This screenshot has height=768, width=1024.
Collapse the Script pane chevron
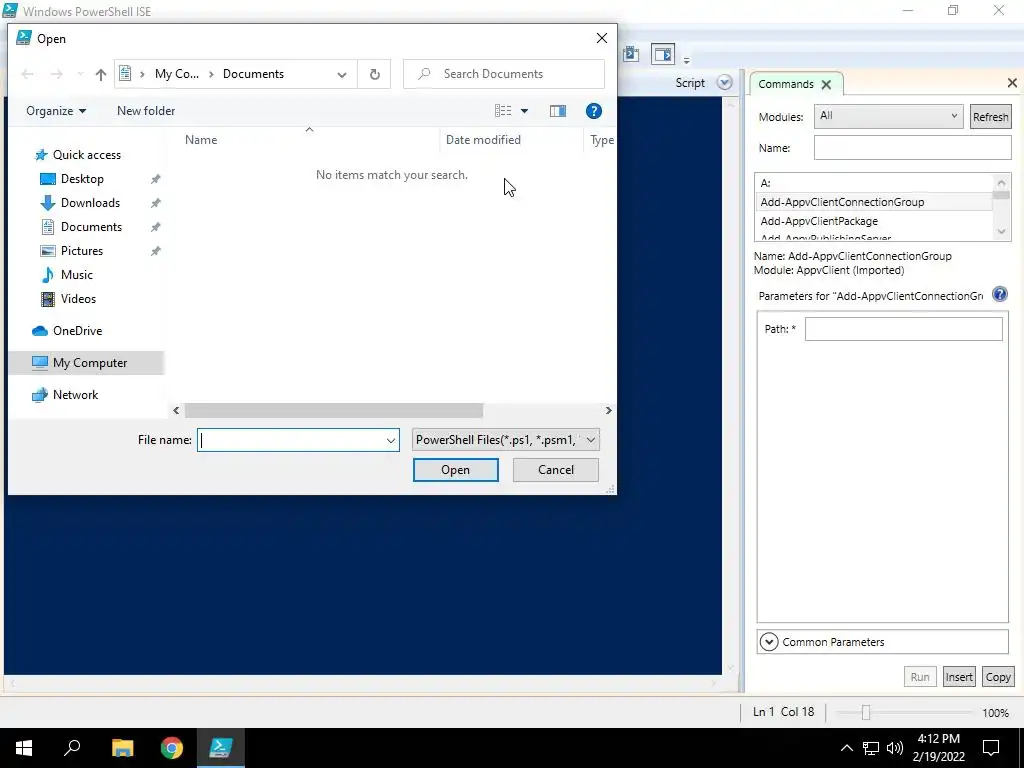(x=724, y=83)
